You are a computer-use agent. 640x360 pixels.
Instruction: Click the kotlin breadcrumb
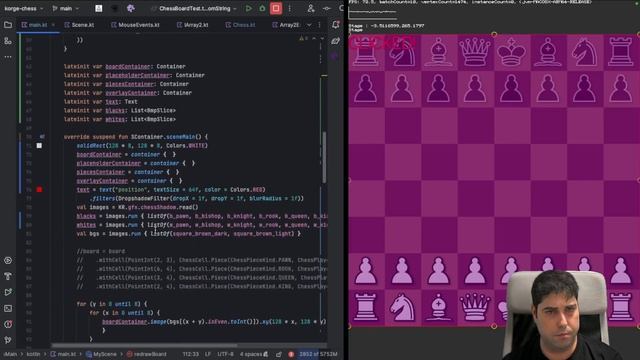pos(33,354)
